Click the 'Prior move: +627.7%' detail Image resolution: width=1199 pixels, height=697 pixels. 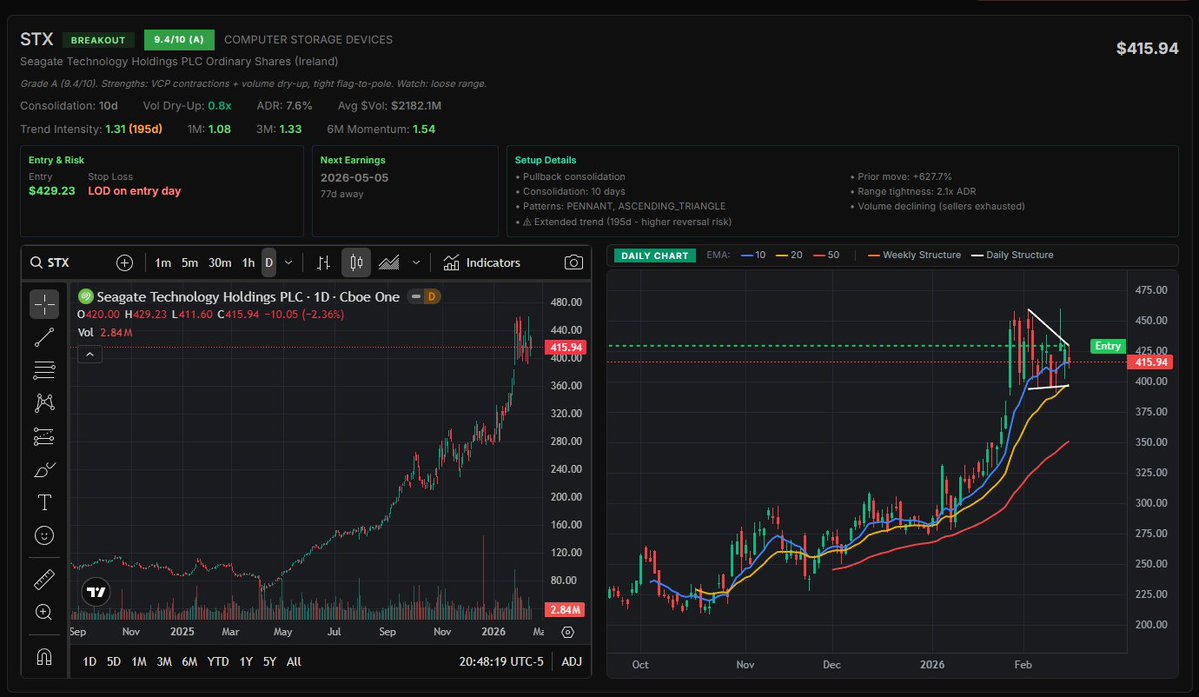tap(901, 177)
